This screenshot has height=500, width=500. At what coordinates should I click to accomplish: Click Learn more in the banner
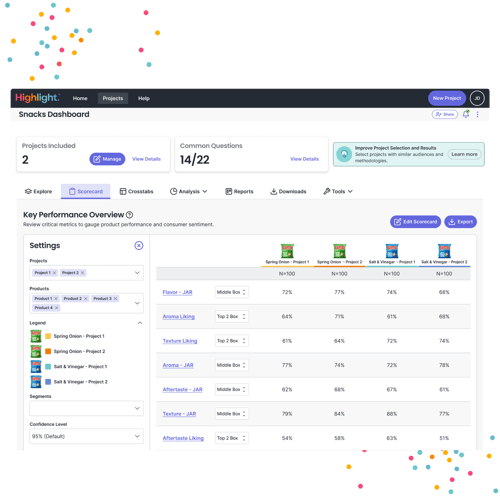click(464, 154)
